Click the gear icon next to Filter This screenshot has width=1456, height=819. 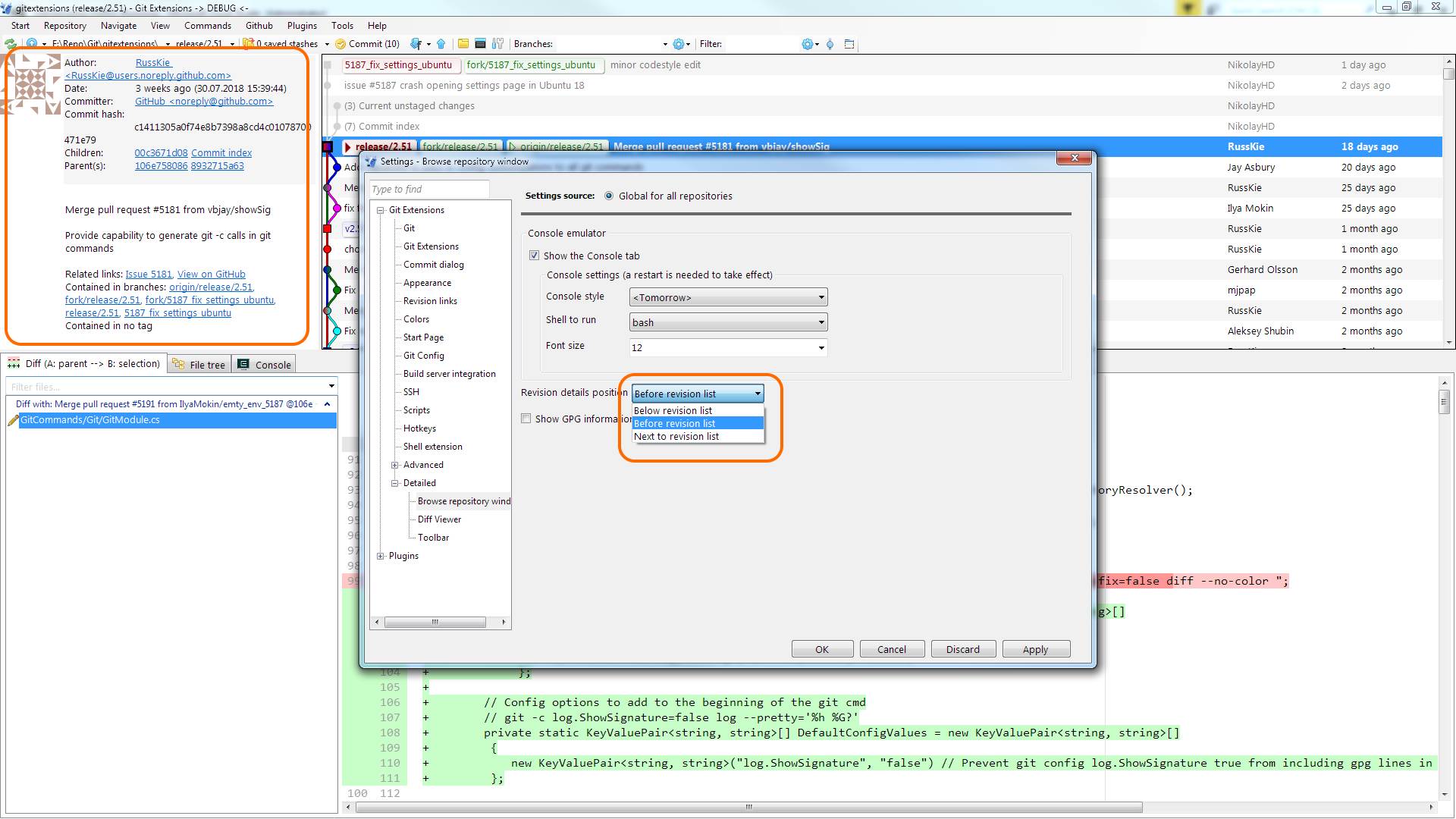point(807,44)
